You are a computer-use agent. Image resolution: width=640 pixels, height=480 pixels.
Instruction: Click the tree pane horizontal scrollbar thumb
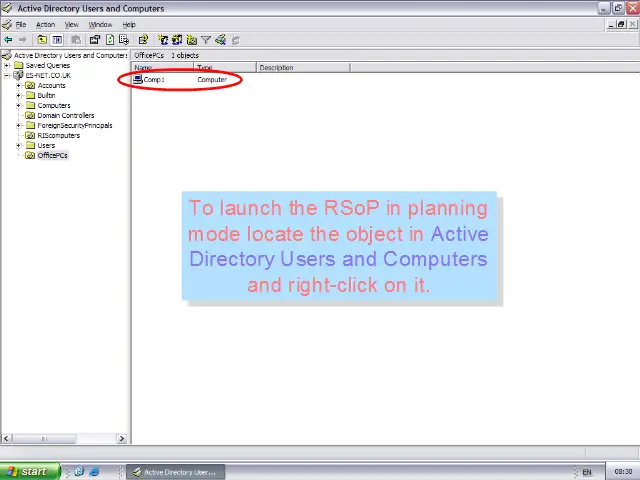pos(44,439)
